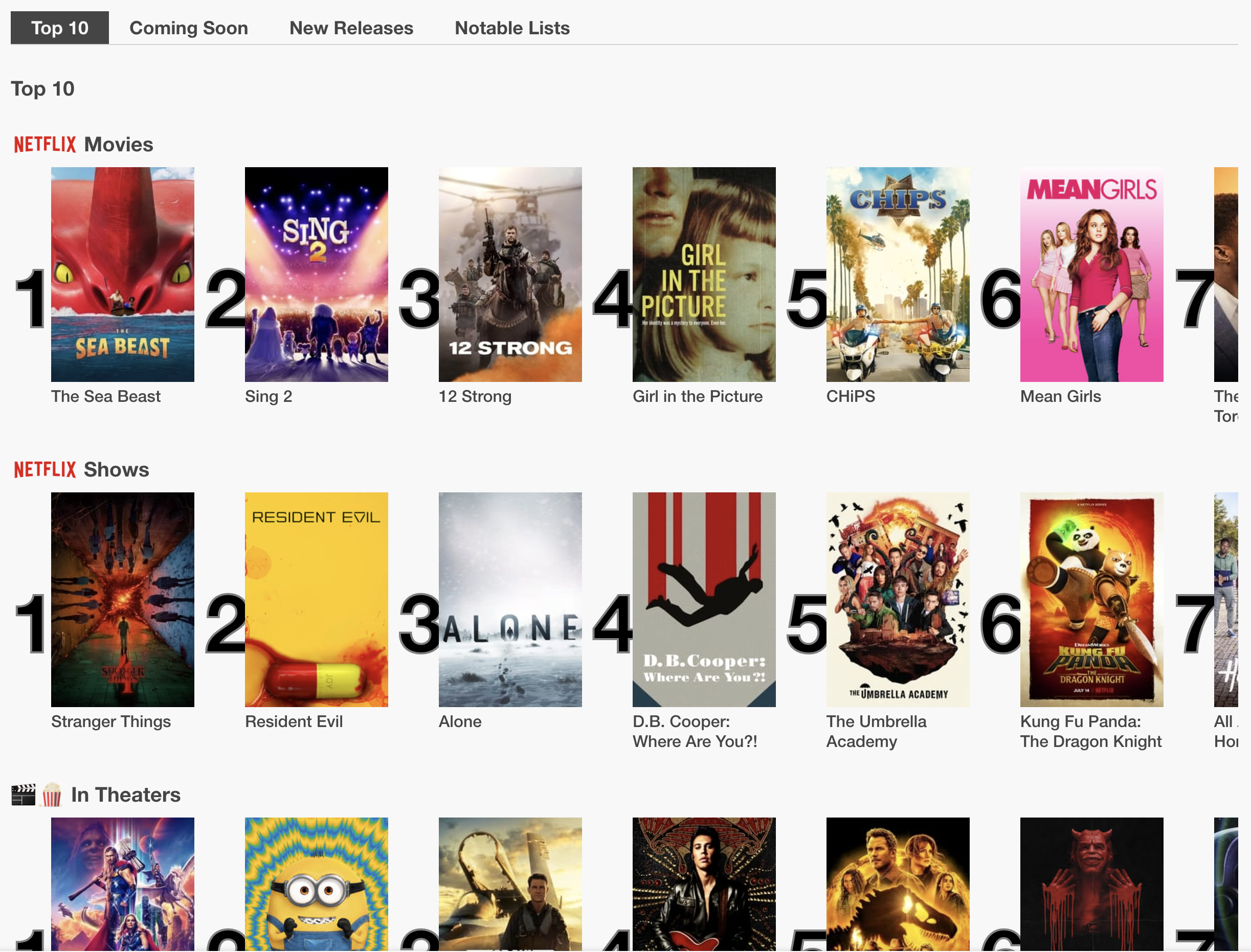The height and width of the screenshot is (952, 1251).
Task: Select the Mean Girls poster
Action: coord(1091,274)
